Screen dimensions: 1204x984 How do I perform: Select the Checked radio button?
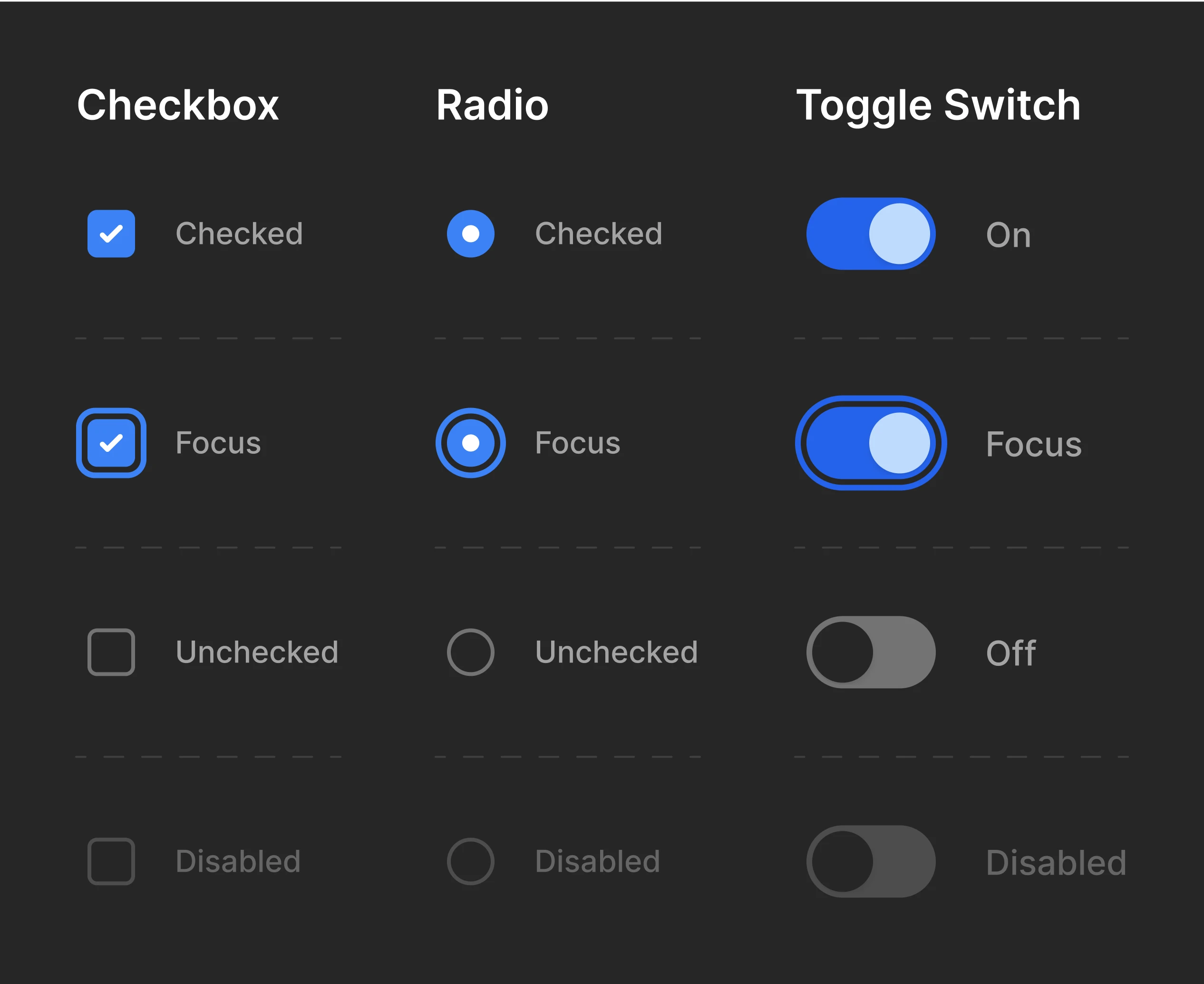(470, 234)
